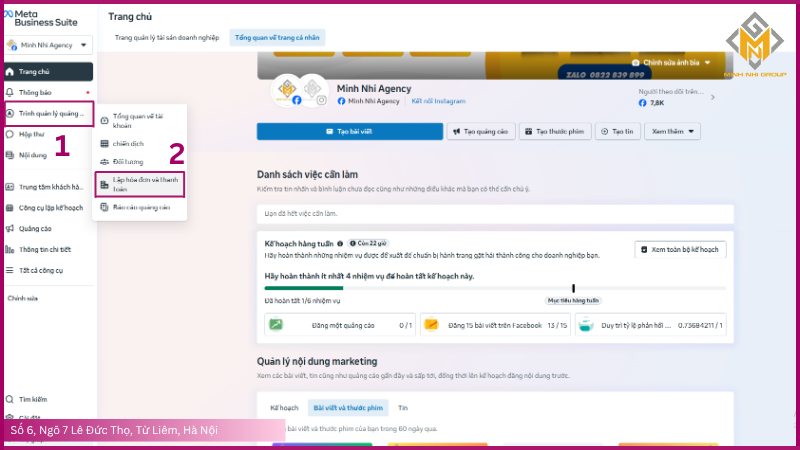800x450 pixels.
Task: Open Thông báo notifications bell icon
Action: tap(10, 93)
